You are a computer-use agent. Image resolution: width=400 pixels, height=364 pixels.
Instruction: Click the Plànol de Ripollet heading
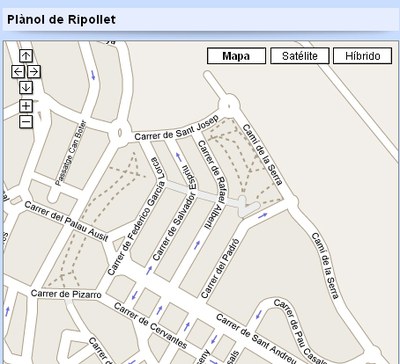tap(61, 19)
